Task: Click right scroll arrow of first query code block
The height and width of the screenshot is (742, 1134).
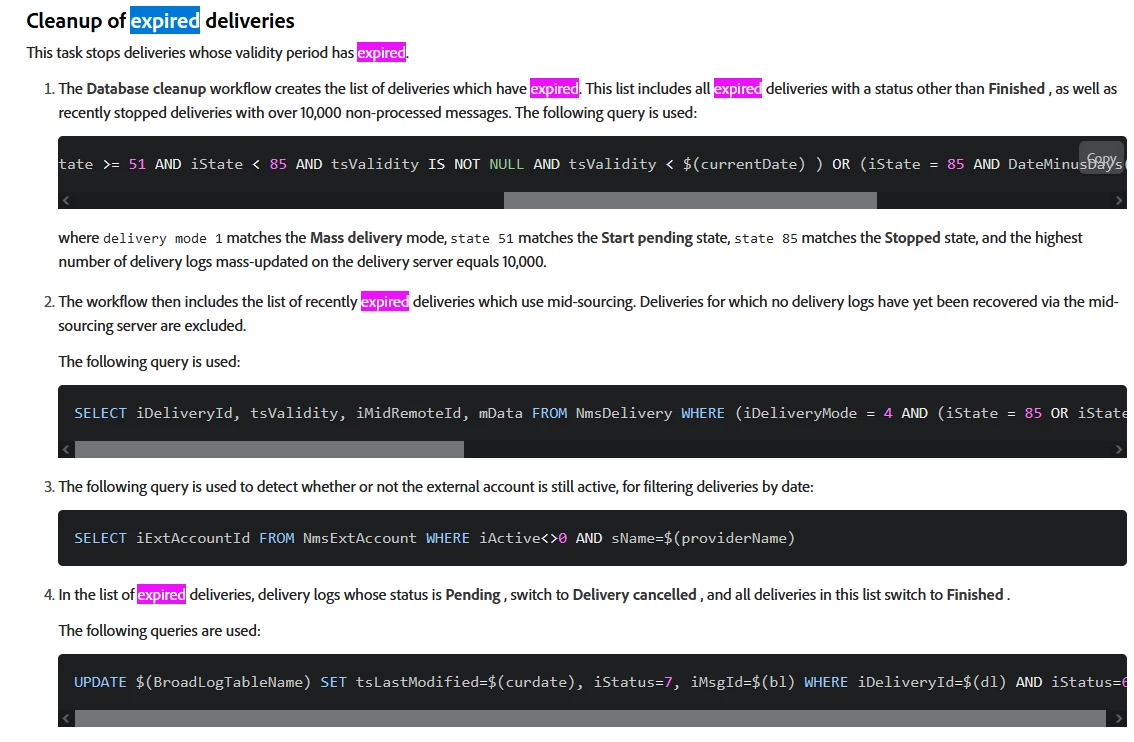Action: click(1119, 200)
